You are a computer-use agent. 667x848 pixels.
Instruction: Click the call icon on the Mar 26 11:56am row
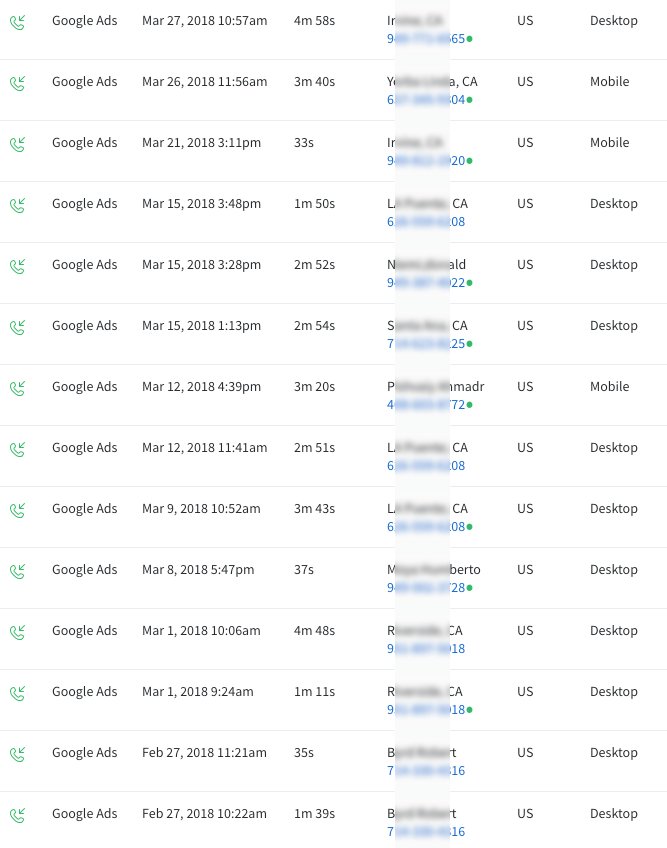[17, 83]
